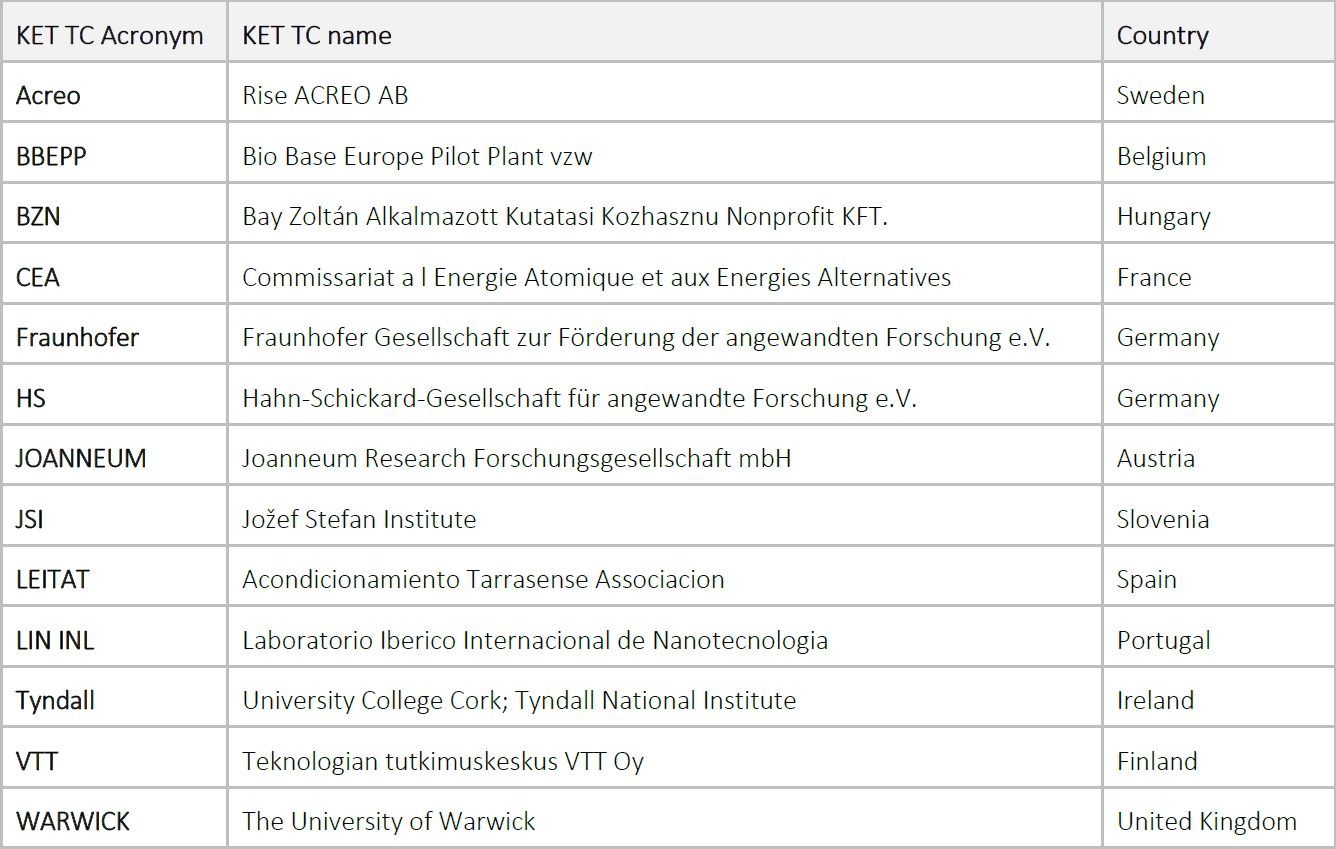
Task: Click the "Country" column header
Action: point(1162,36)
